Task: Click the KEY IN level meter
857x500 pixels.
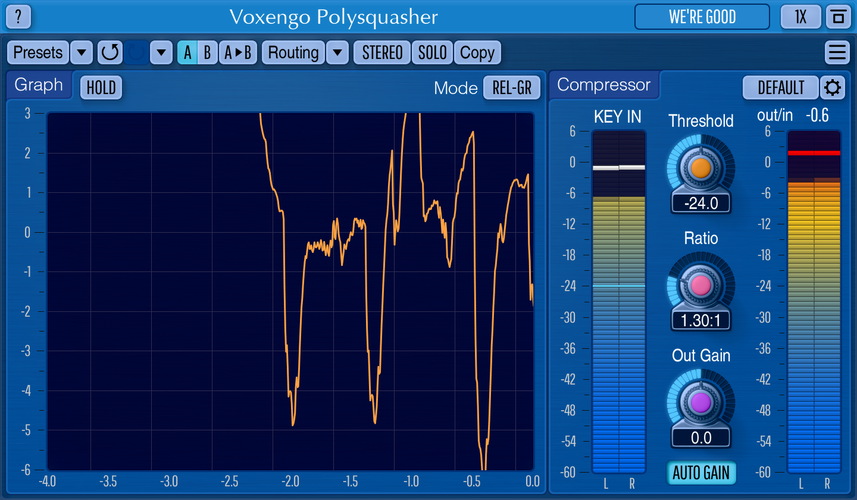Action: pos(619,302)
